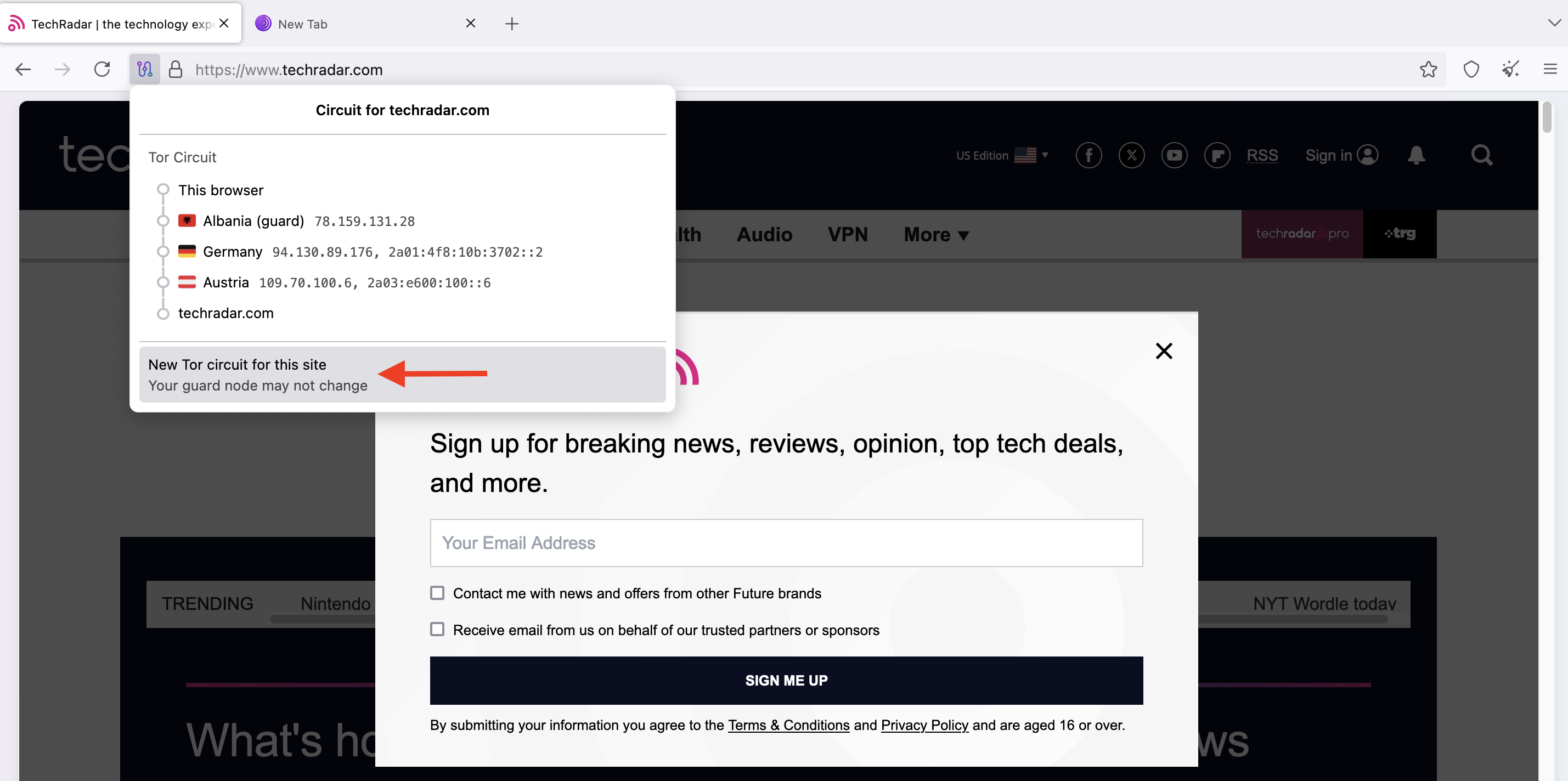Open a new tab with the plus button
This screenshot has height=781, width=1568.
512,24
